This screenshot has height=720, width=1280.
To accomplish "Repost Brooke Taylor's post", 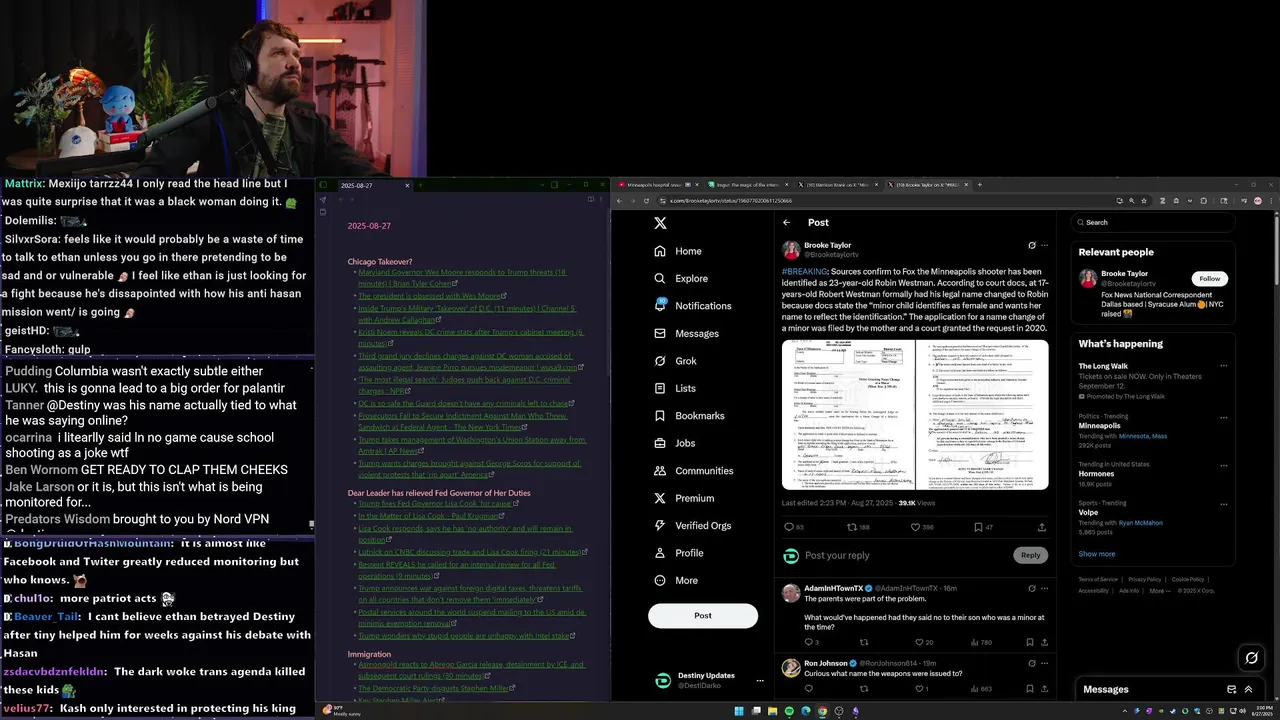I will click(x=852, y=527).
